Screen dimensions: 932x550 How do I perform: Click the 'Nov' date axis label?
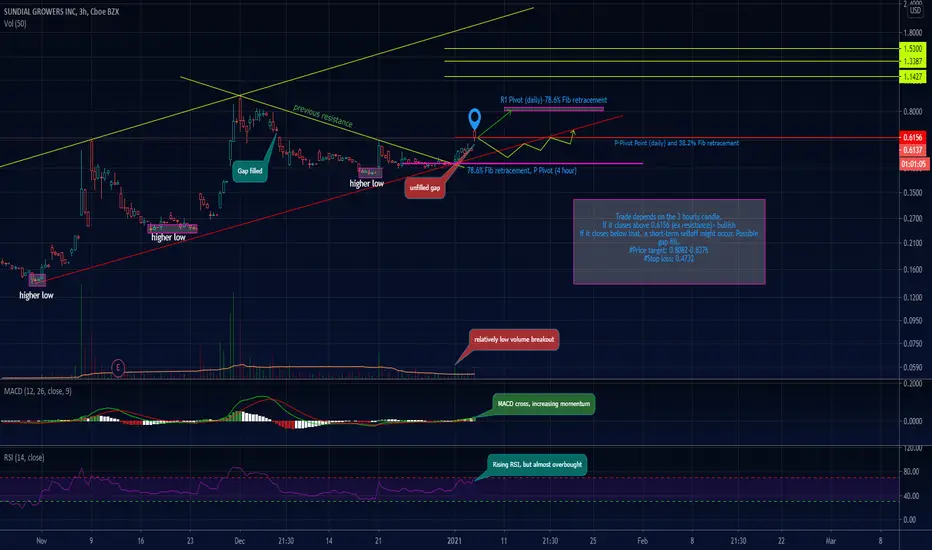tap(42, 541)
